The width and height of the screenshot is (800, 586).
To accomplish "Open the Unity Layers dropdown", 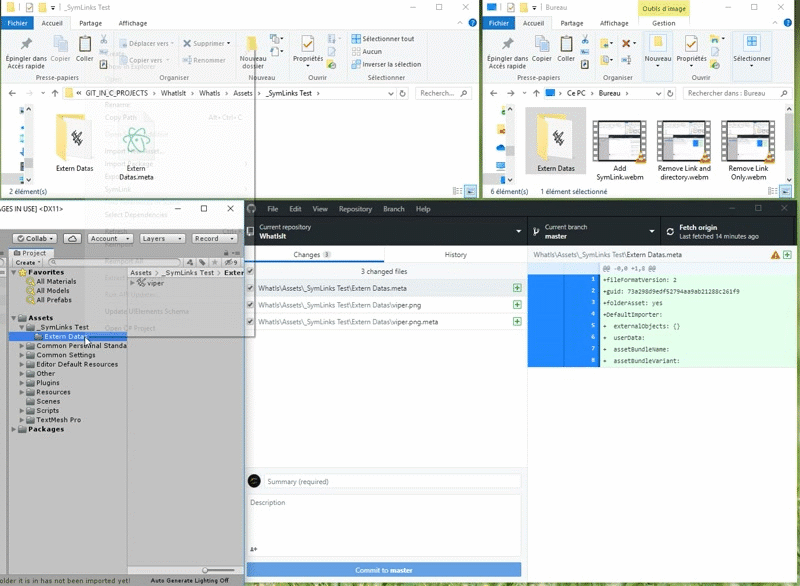I will [161, 238].
